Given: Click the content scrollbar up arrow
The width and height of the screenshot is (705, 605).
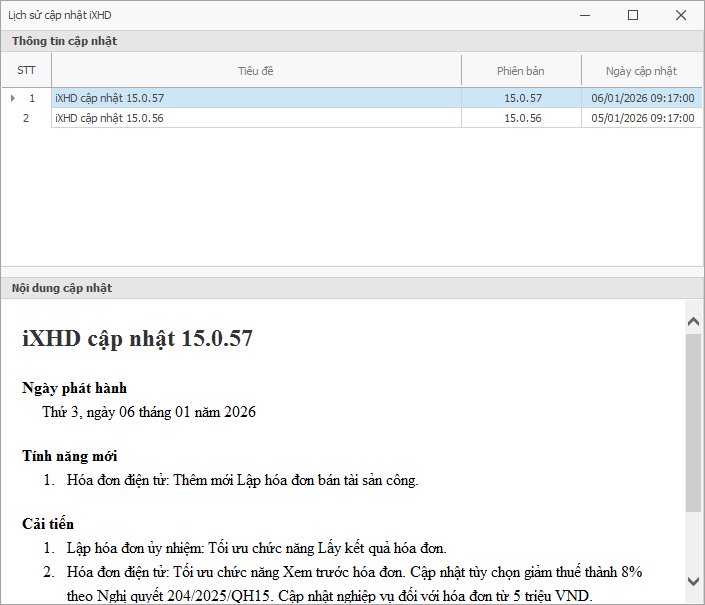Looking at the screenshot, I should pyautogui.click(x=693, y=321).
